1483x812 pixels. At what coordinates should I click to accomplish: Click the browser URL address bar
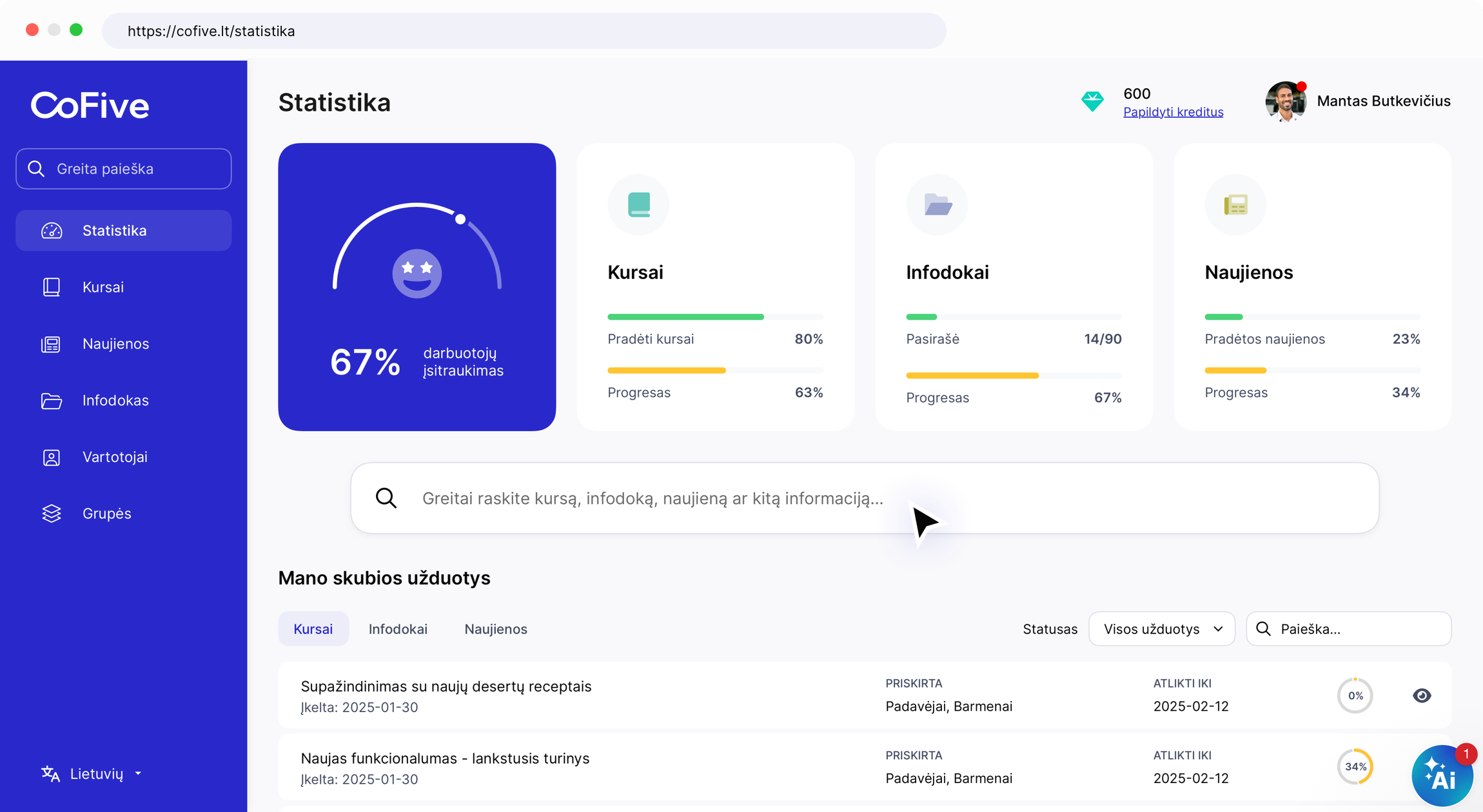[524, 31]
